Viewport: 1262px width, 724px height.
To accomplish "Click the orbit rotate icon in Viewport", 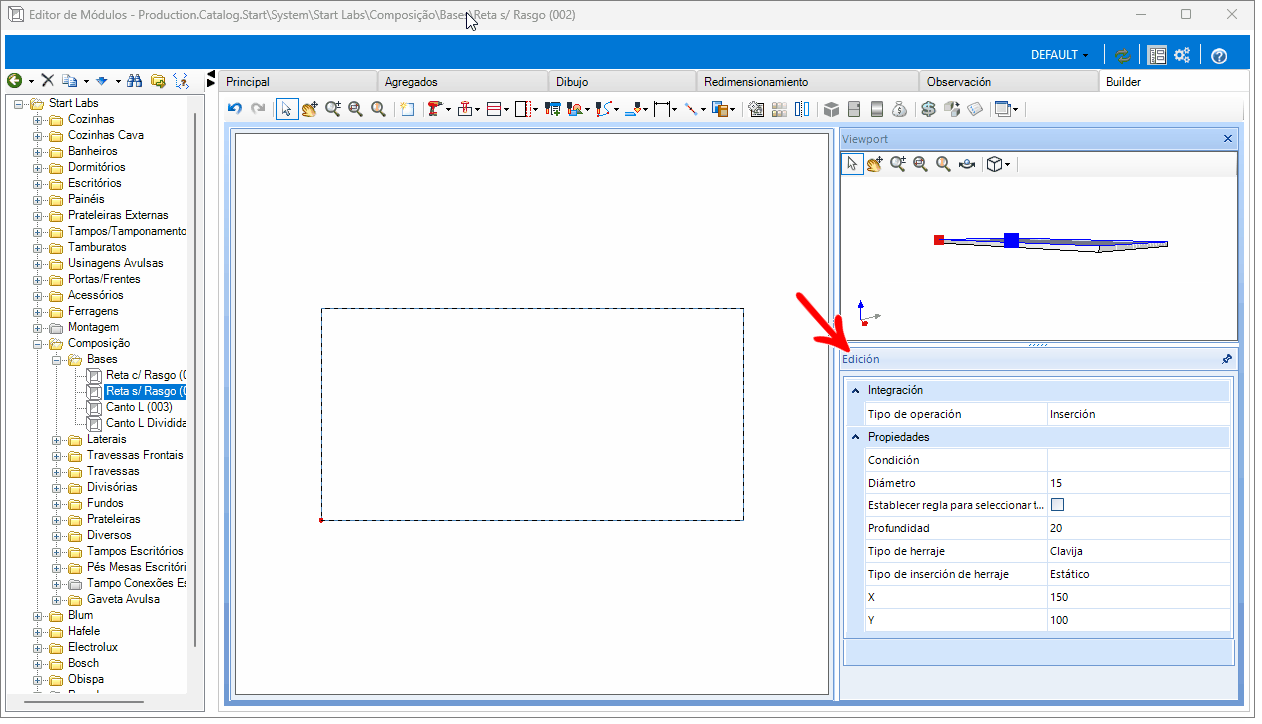I will pos(967,164).
